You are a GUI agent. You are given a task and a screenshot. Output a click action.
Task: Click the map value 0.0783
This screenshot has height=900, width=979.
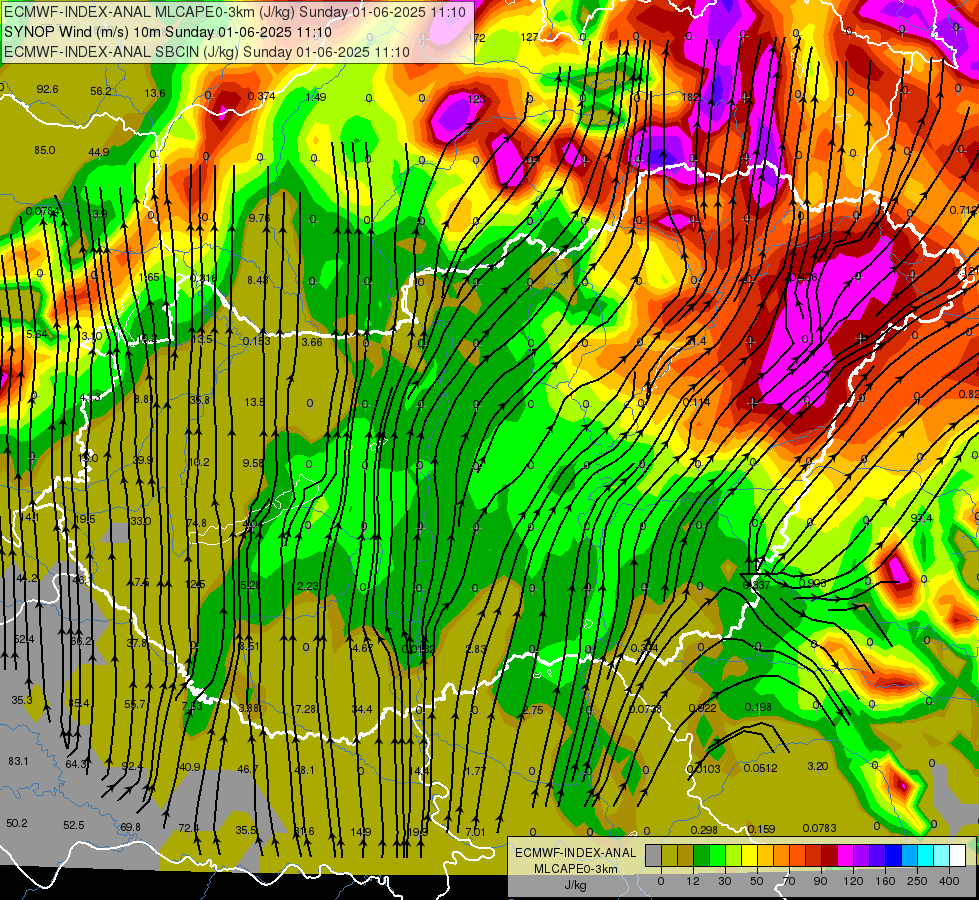point(819,828)
